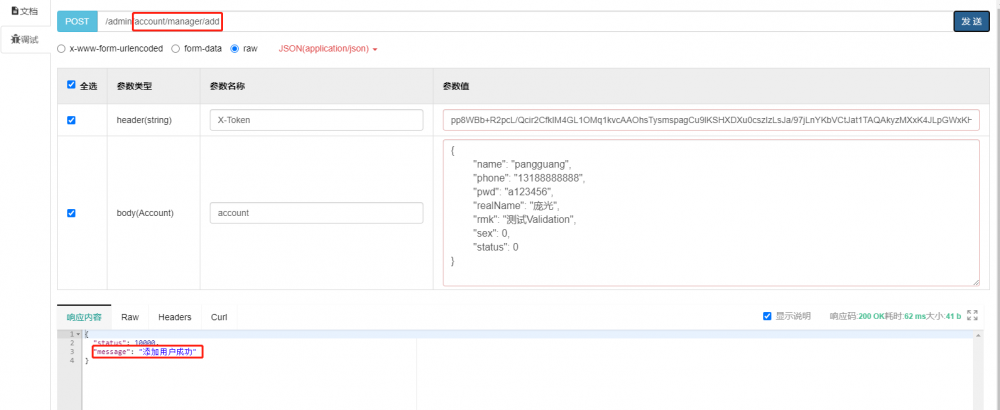Switch to the Headers response tab
1000x410 pixels.
click(175, 317)
